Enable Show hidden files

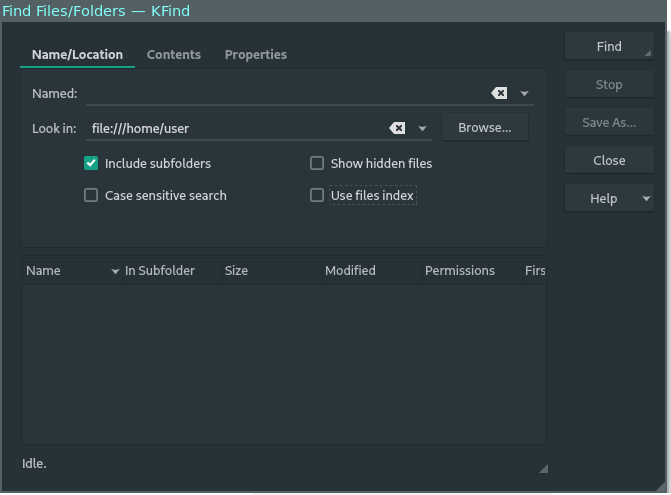pos(317,163)
